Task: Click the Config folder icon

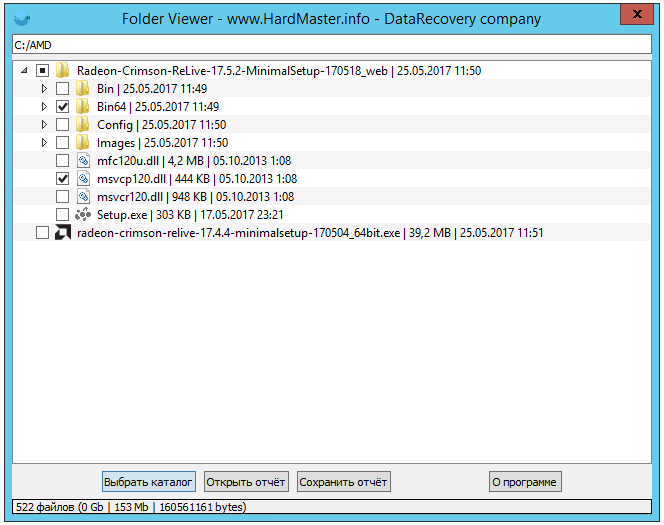Action: [x=83, y=125]
